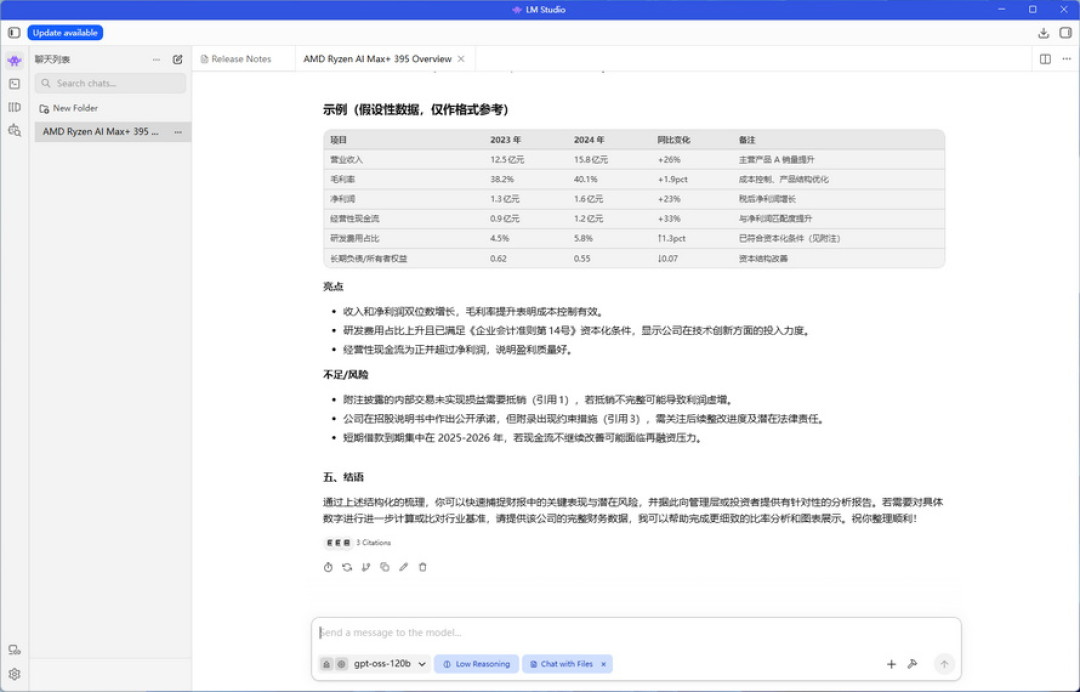Toggle the left sidebar panel icon
The height and width of the screenshot is (692, 1080).
point(14,32)
